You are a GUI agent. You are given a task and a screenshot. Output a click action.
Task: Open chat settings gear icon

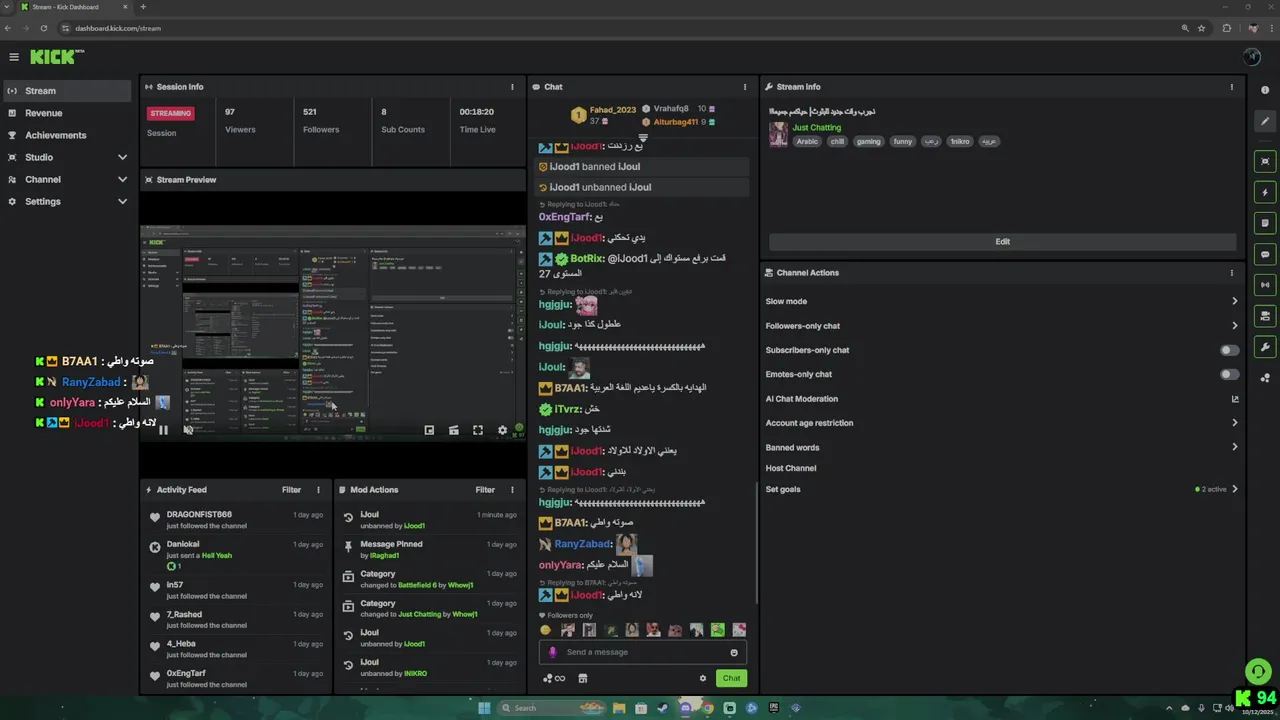(x=703, y=678)
